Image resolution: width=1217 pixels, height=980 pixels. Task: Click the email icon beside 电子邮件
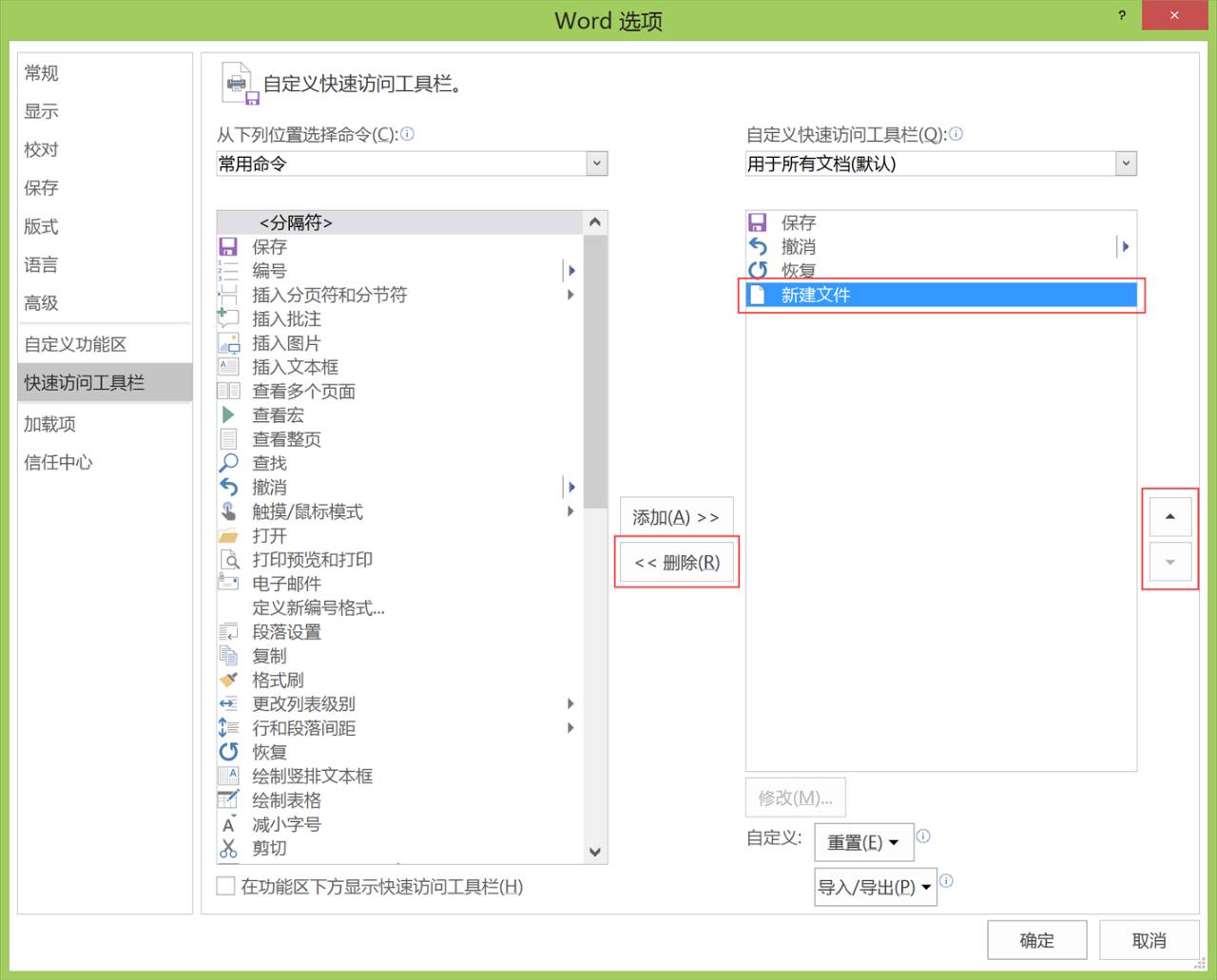228,583
